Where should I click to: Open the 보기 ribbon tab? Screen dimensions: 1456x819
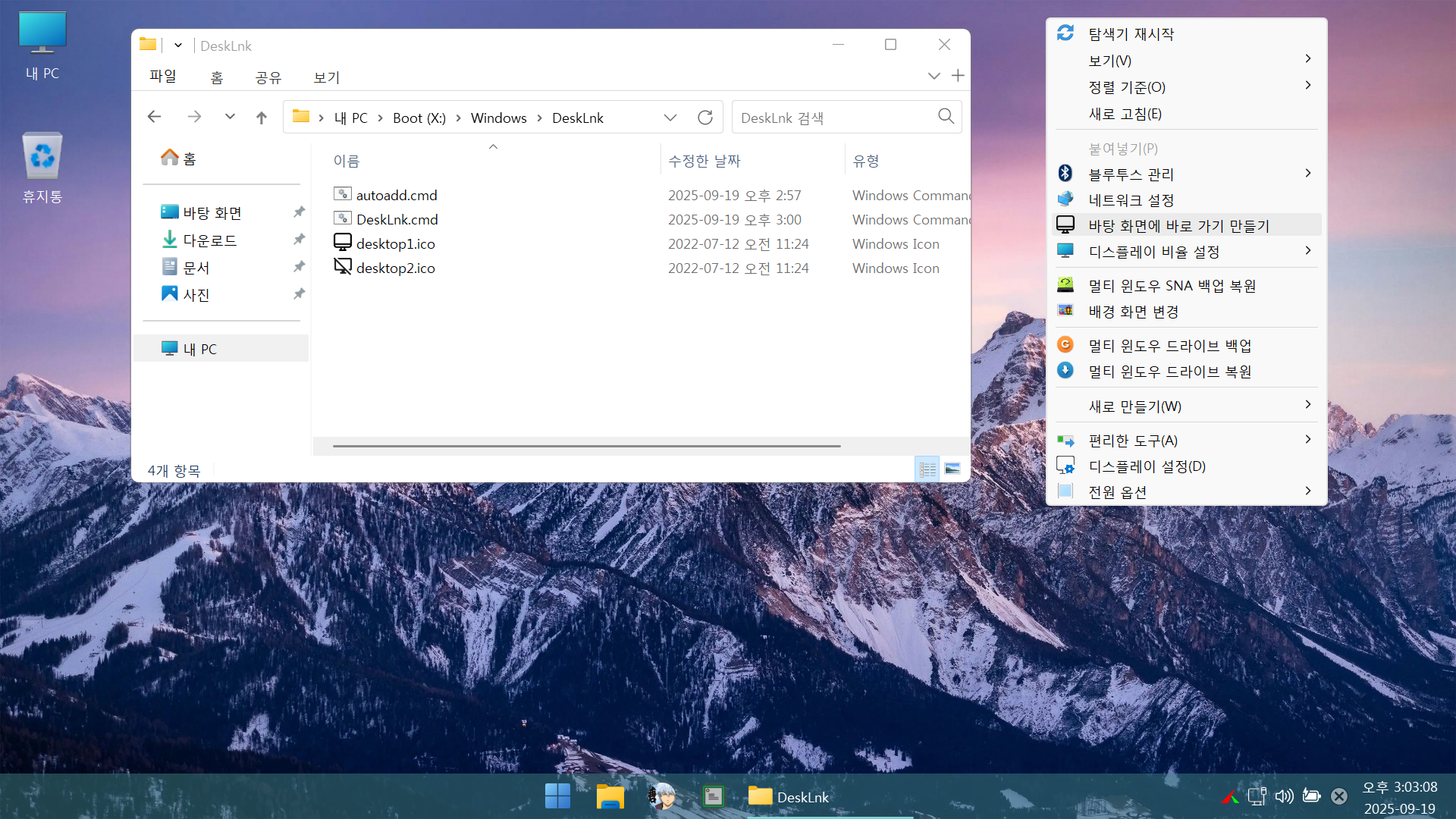coord(327,77)
